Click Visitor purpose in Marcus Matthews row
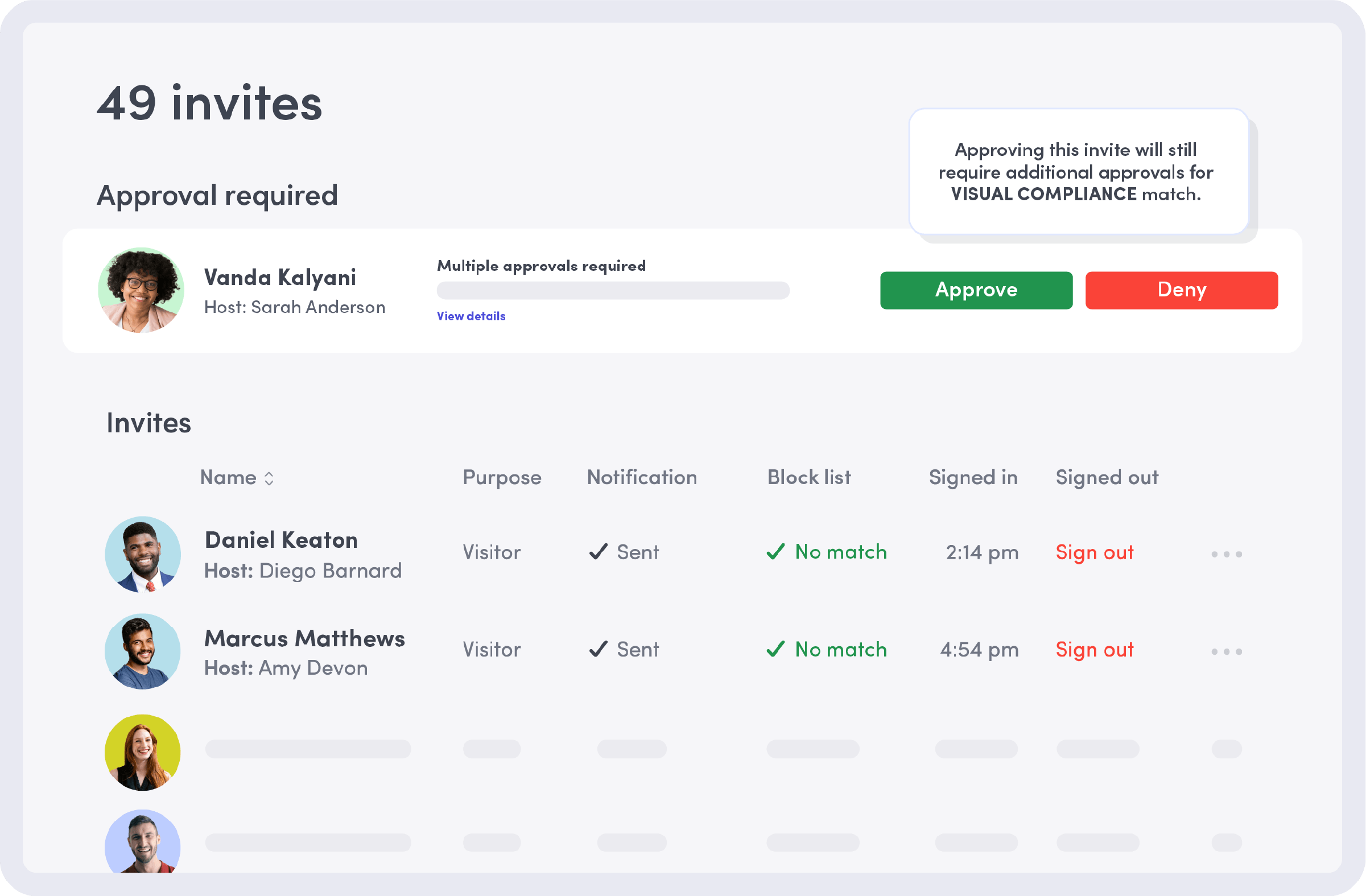This screenshot has width=1366, height=896. click(492, 650)
